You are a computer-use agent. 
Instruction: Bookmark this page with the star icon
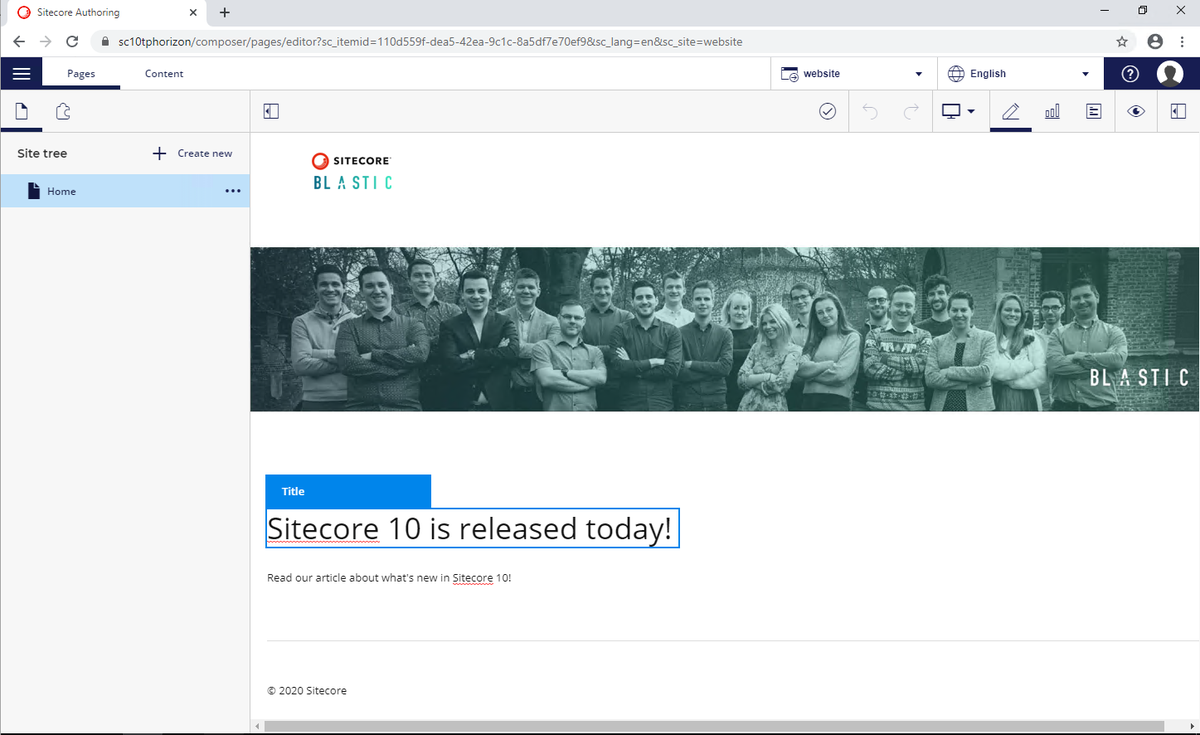point(1122,42)
